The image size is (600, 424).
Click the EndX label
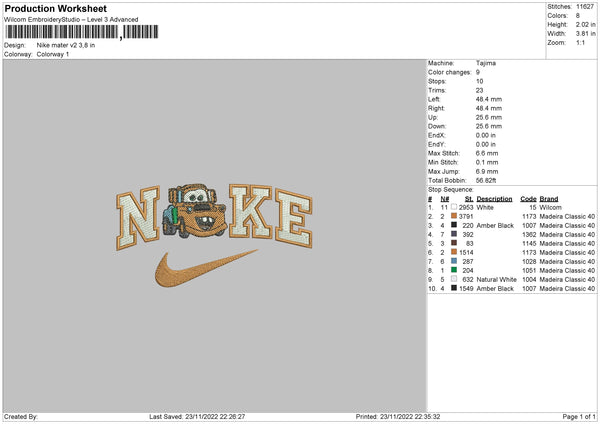[x=437, y=135]
